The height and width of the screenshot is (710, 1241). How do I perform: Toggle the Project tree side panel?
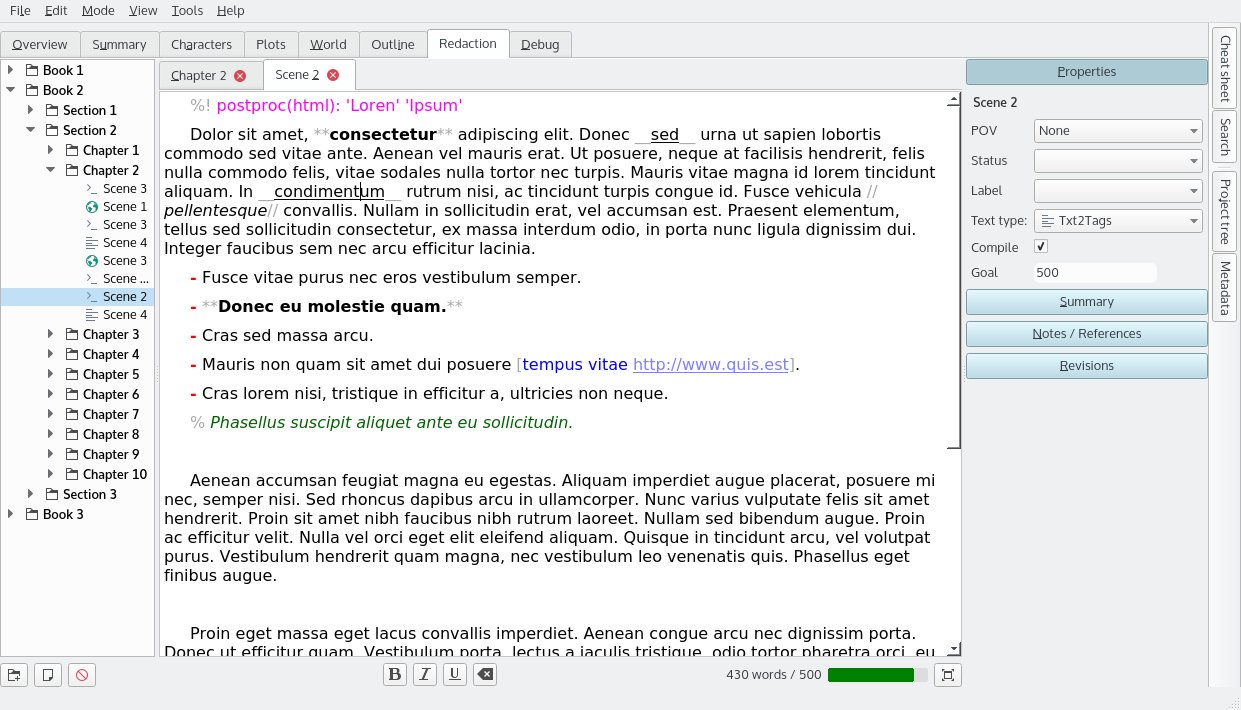(1224, 209)
